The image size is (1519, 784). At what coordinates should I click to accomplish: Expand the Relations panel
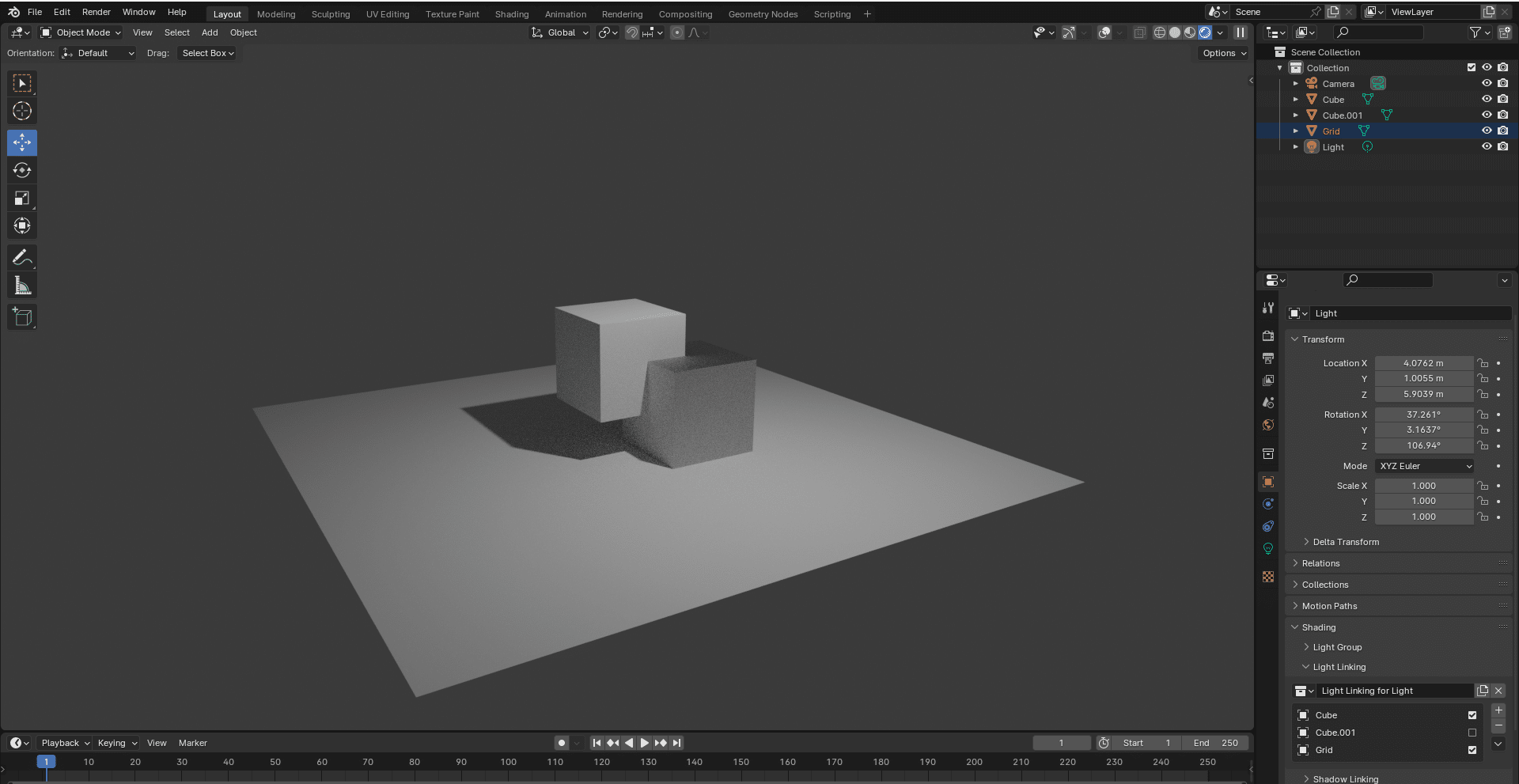click(1321, 562)
